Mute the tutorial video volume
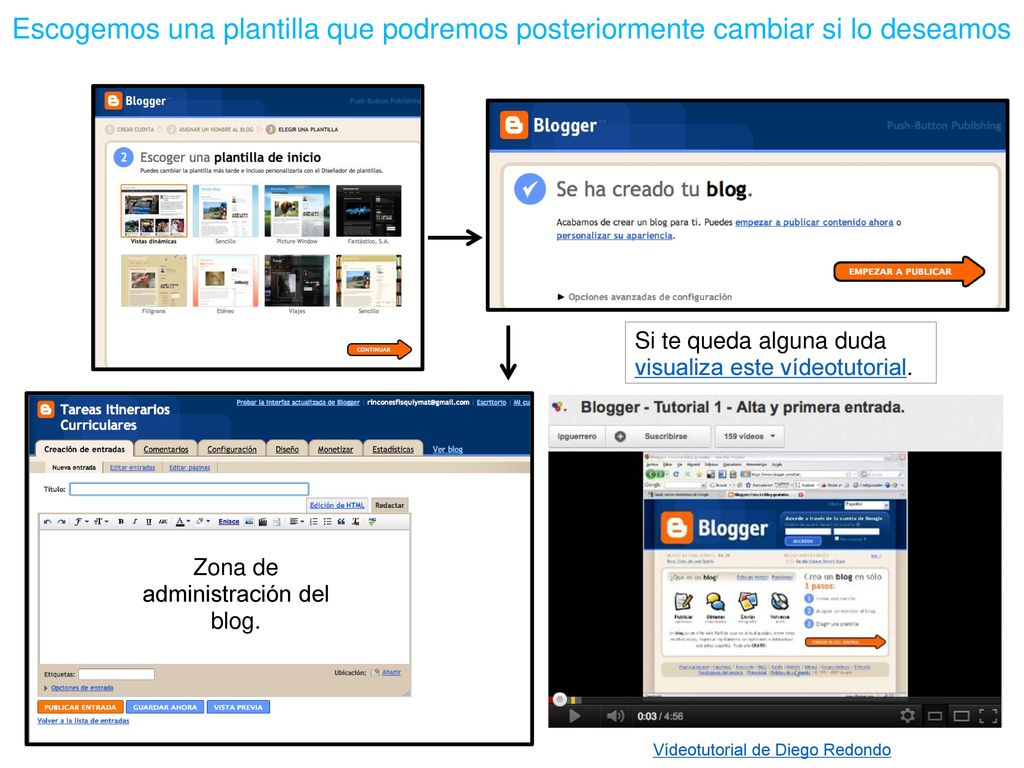 coord(615,716)
